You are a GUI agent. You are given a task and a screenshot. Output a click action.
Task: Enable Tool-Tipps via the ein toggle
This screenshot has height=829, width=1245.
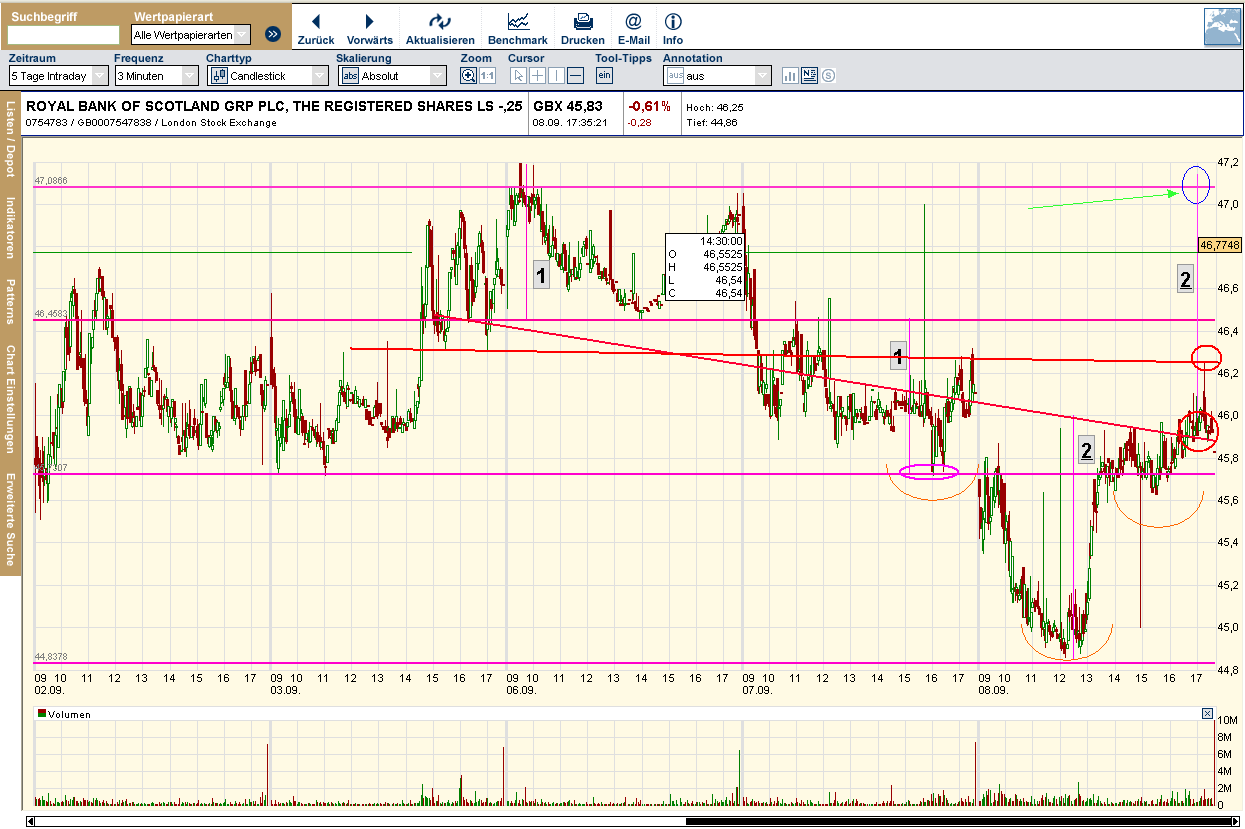pyautogui.click(x=604, y=75)
